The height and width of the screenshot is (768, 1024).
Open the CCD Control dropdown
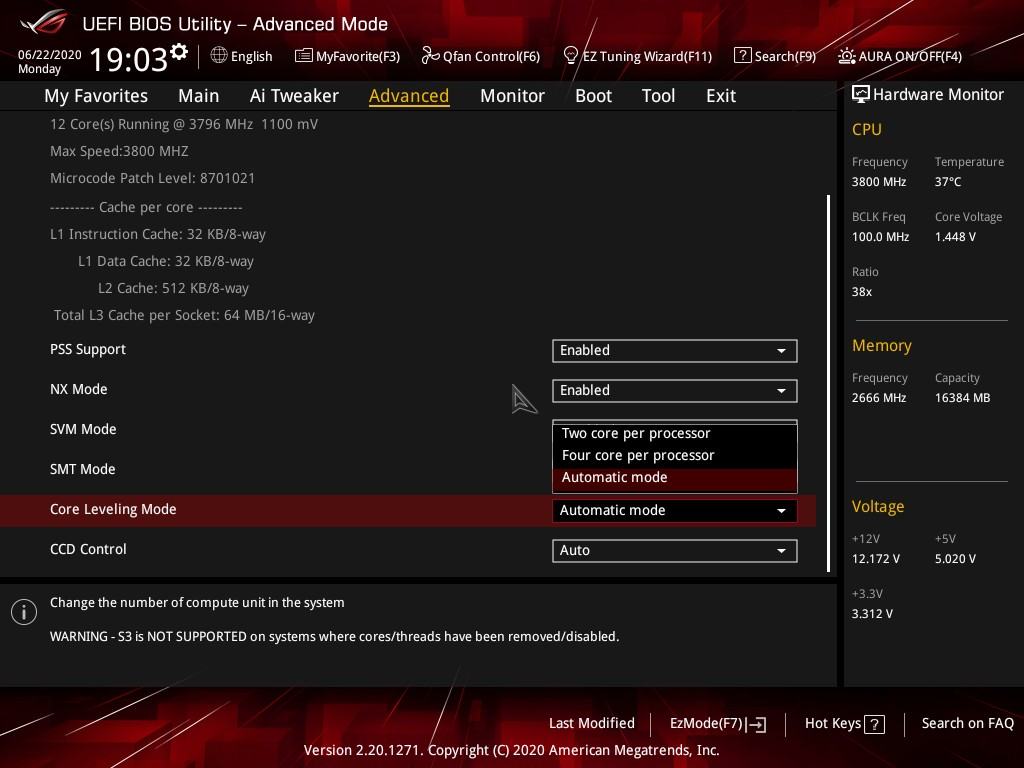pyautogui.click(x=675, y=551)
